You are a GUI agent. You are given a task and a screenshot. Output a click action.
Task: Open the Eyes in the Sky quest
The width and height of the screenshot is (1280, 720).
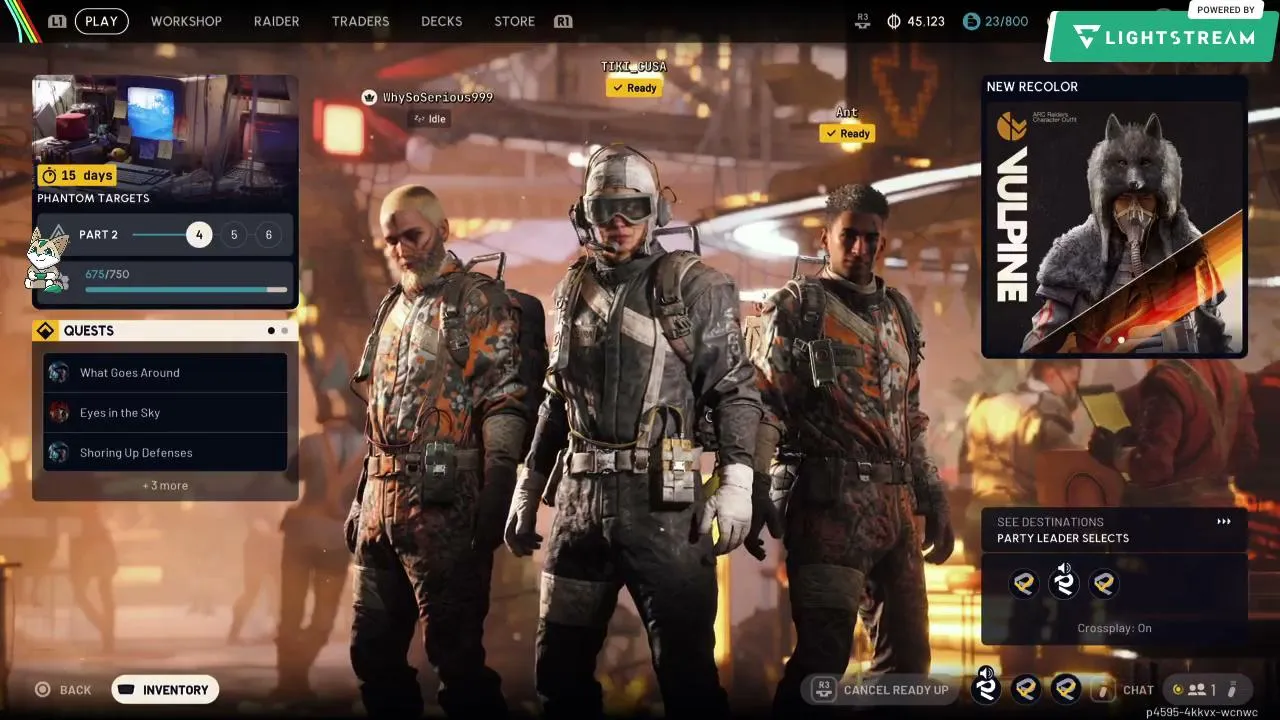click(x=165, y=413)
